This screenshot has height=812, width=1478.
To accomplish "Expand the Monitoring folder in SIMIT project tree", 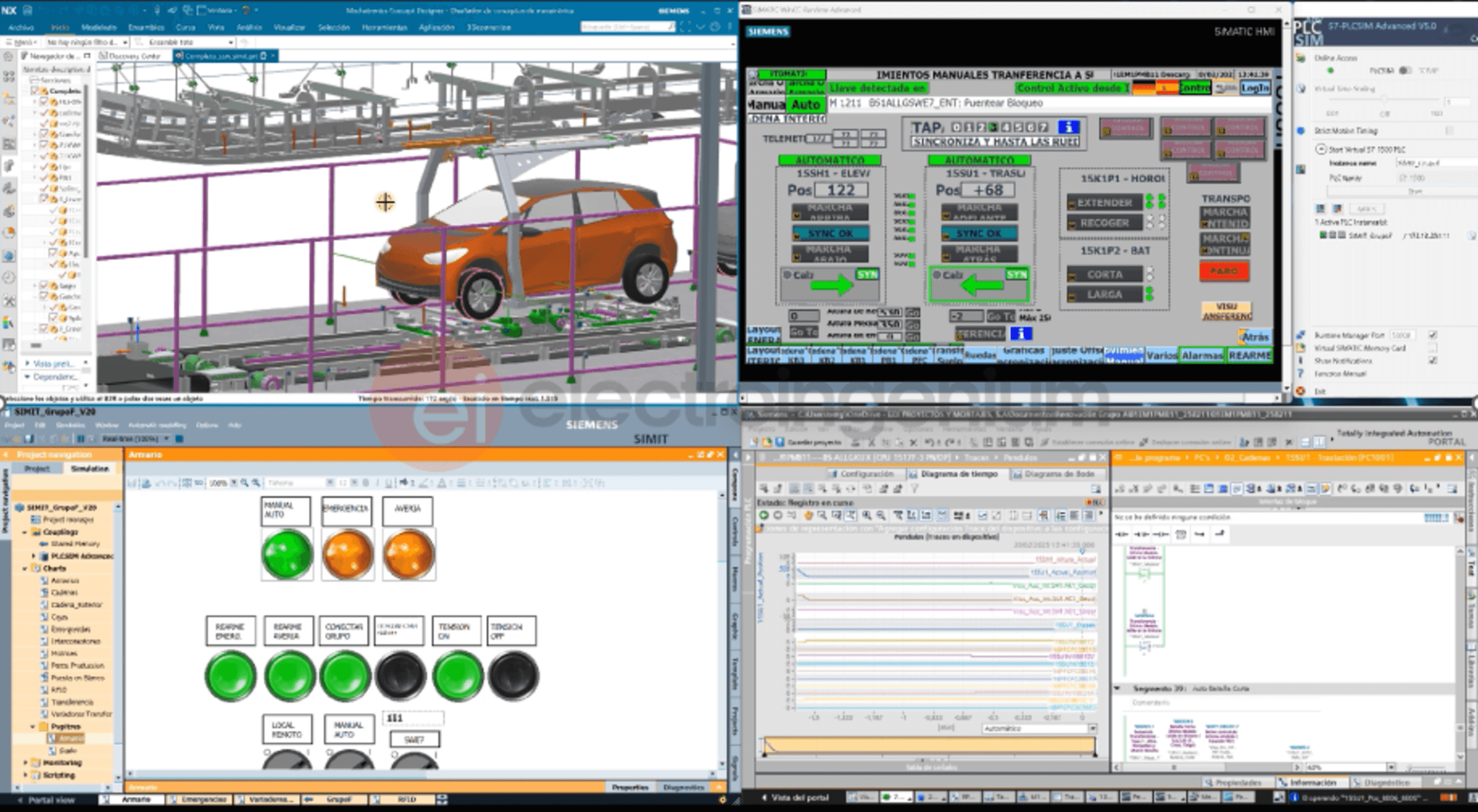I will 25,762.
